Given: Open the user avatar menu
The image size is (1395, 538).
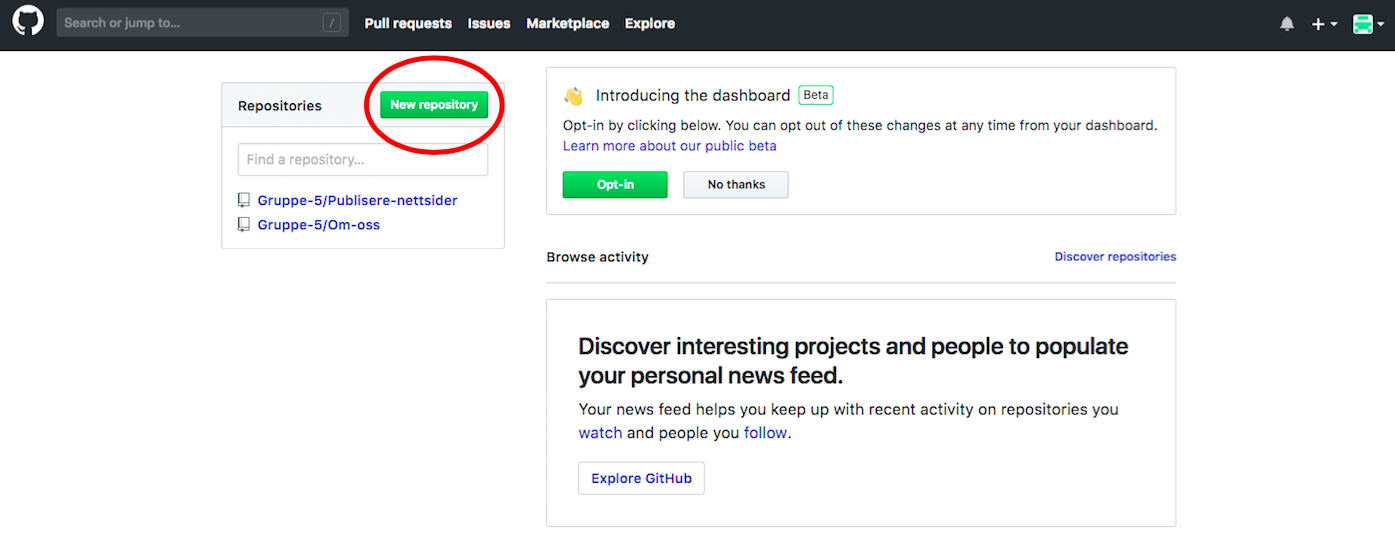Looking at the screenshot, I should coord(1367,24).
